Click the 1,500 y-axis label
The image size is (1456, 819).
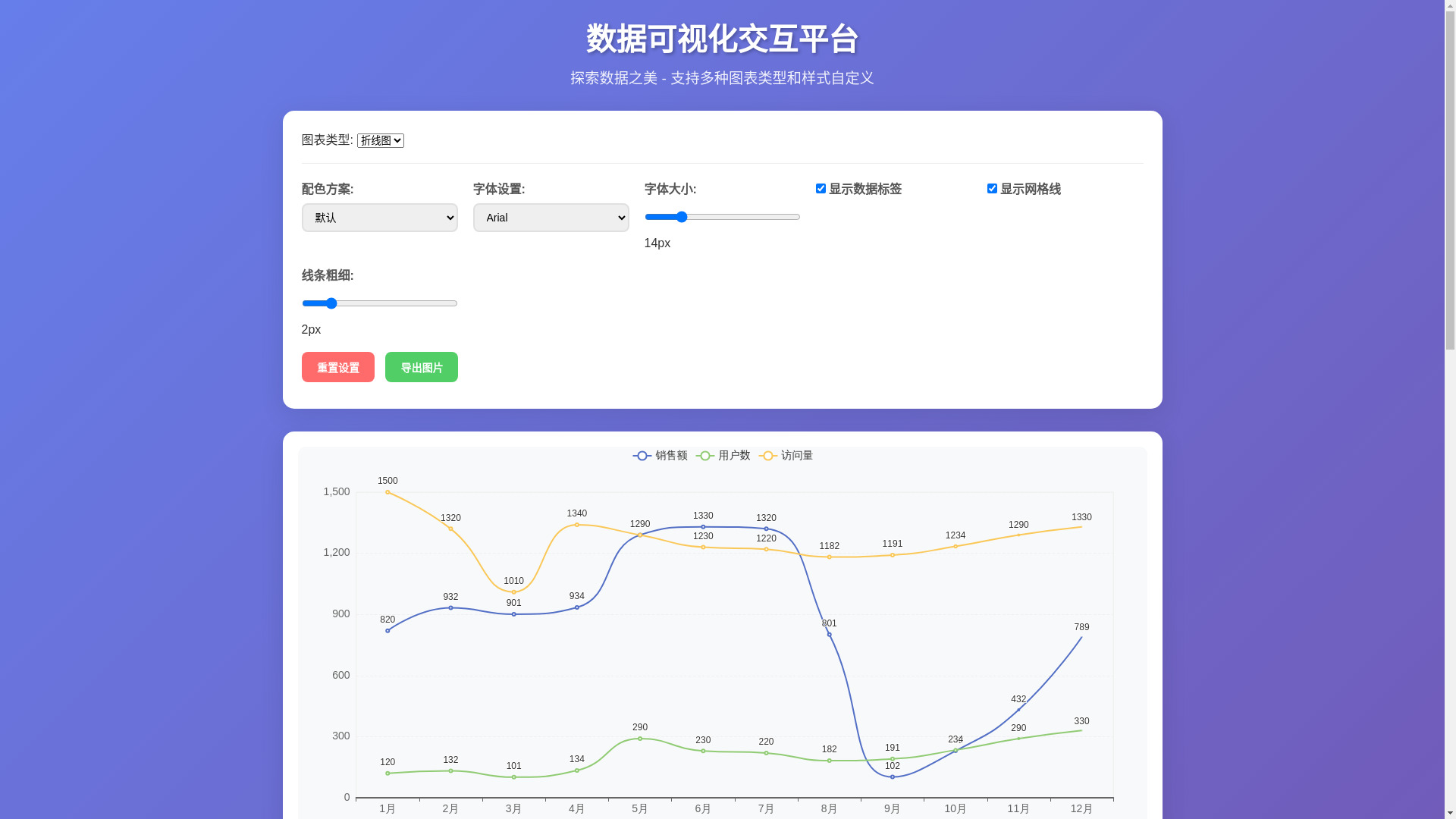pyautogui.click(x=337, y=492)
